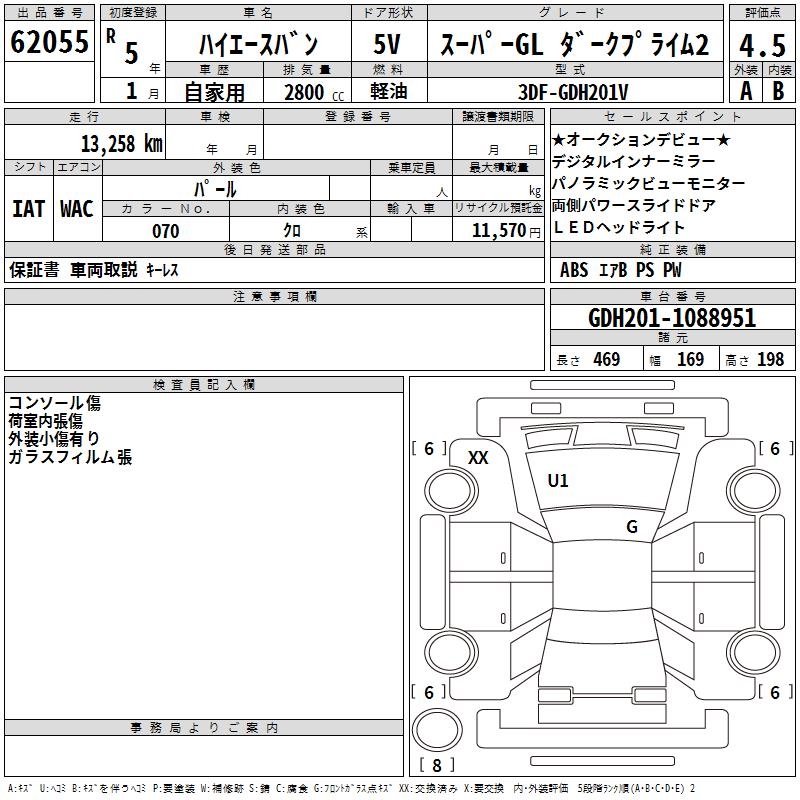The width and height of the screenshot is (800, 800).
Task: Click the セールスポイント section header
Action: 673,117
